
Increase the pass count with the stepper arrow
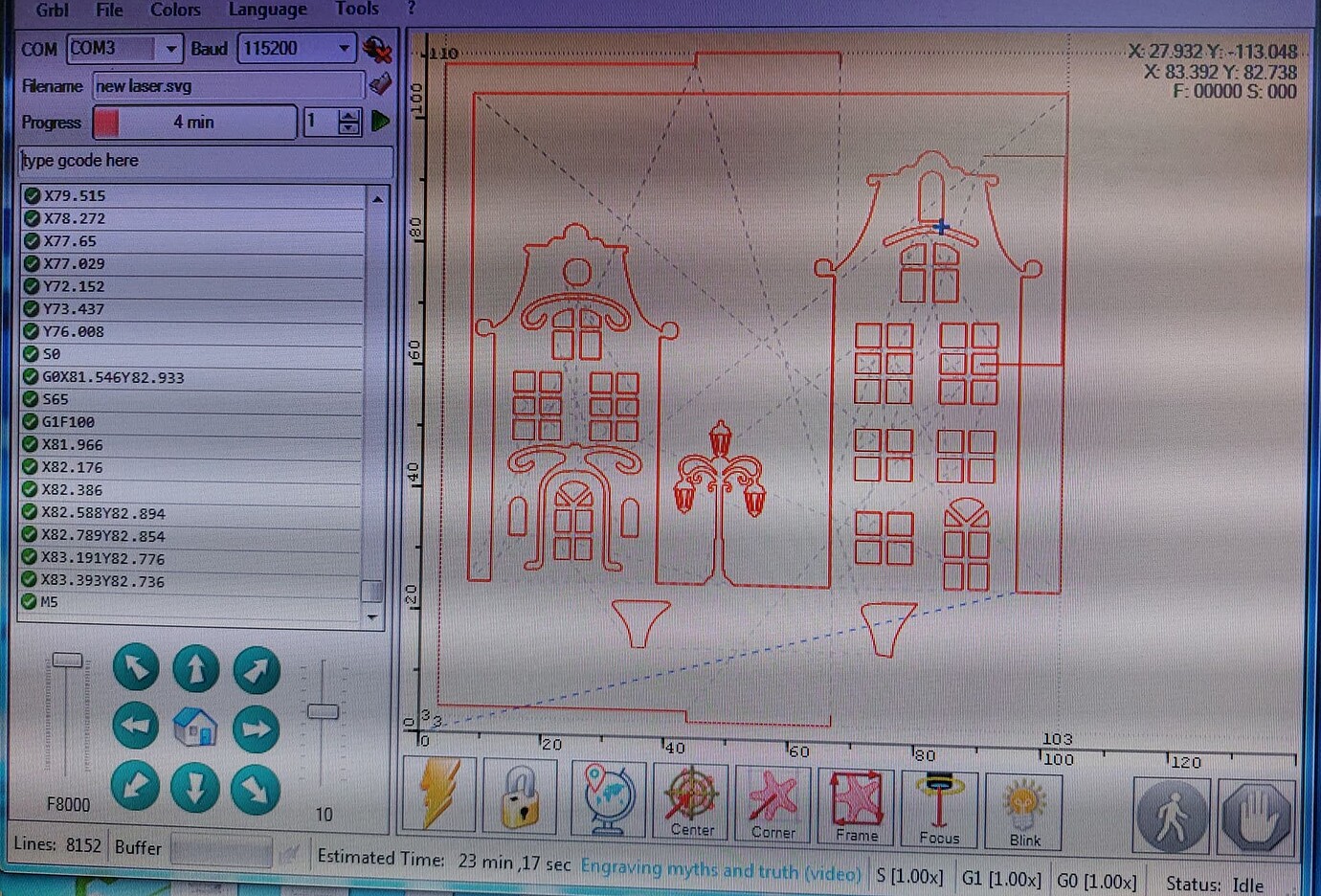pyautogui.click(x=347, y=116)
